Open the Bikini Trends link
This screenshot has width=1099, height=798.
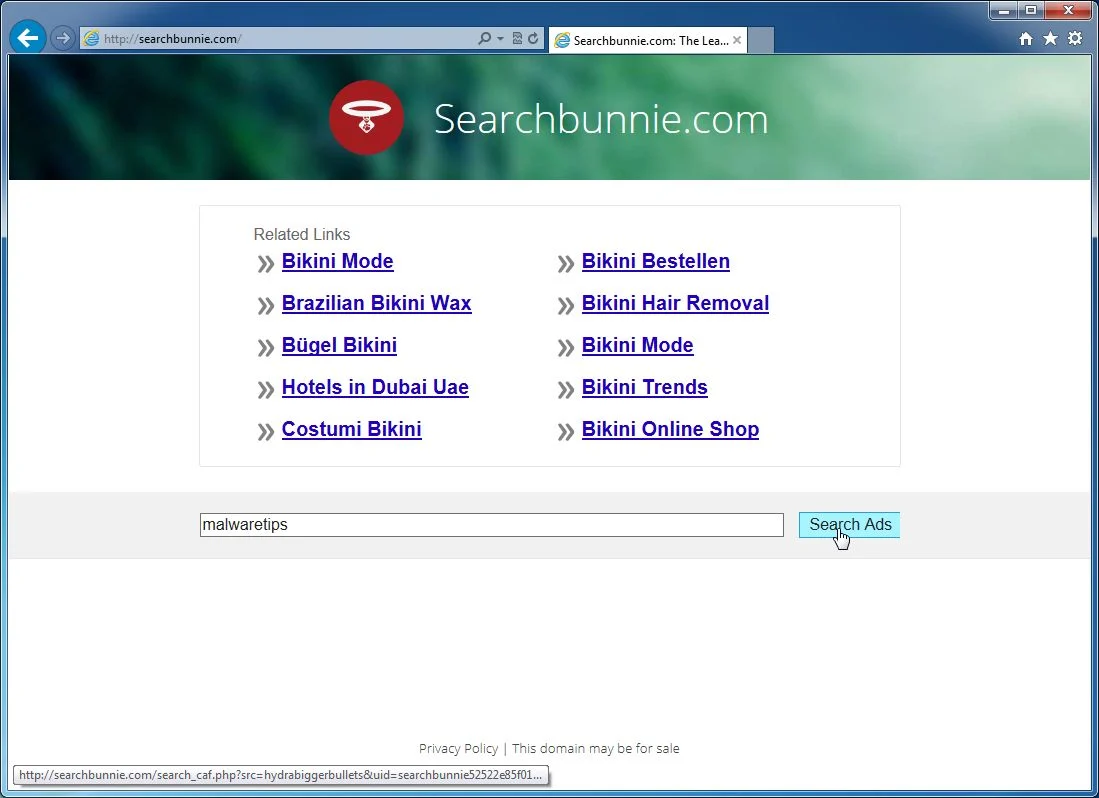tap(644, 387)
